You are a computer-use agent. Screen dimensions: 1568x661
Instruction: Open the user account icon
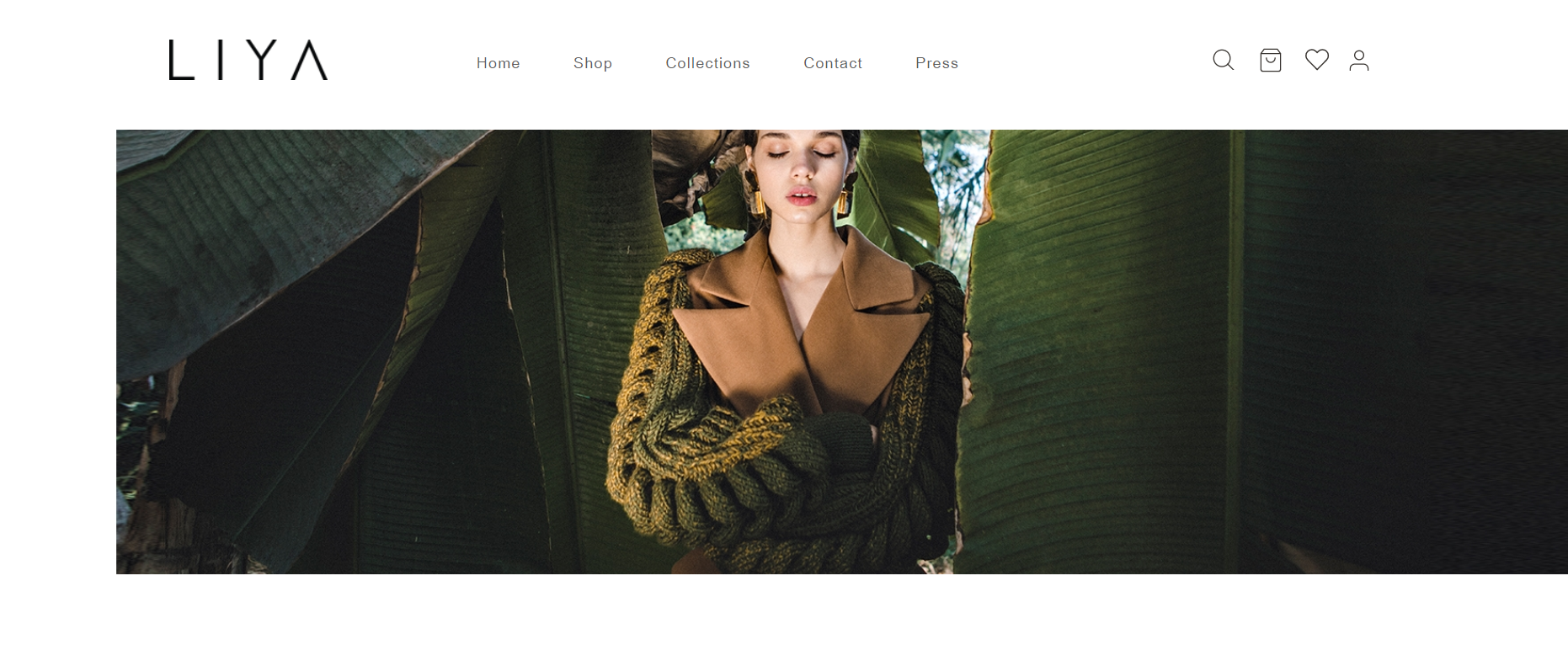(1359, 61)
